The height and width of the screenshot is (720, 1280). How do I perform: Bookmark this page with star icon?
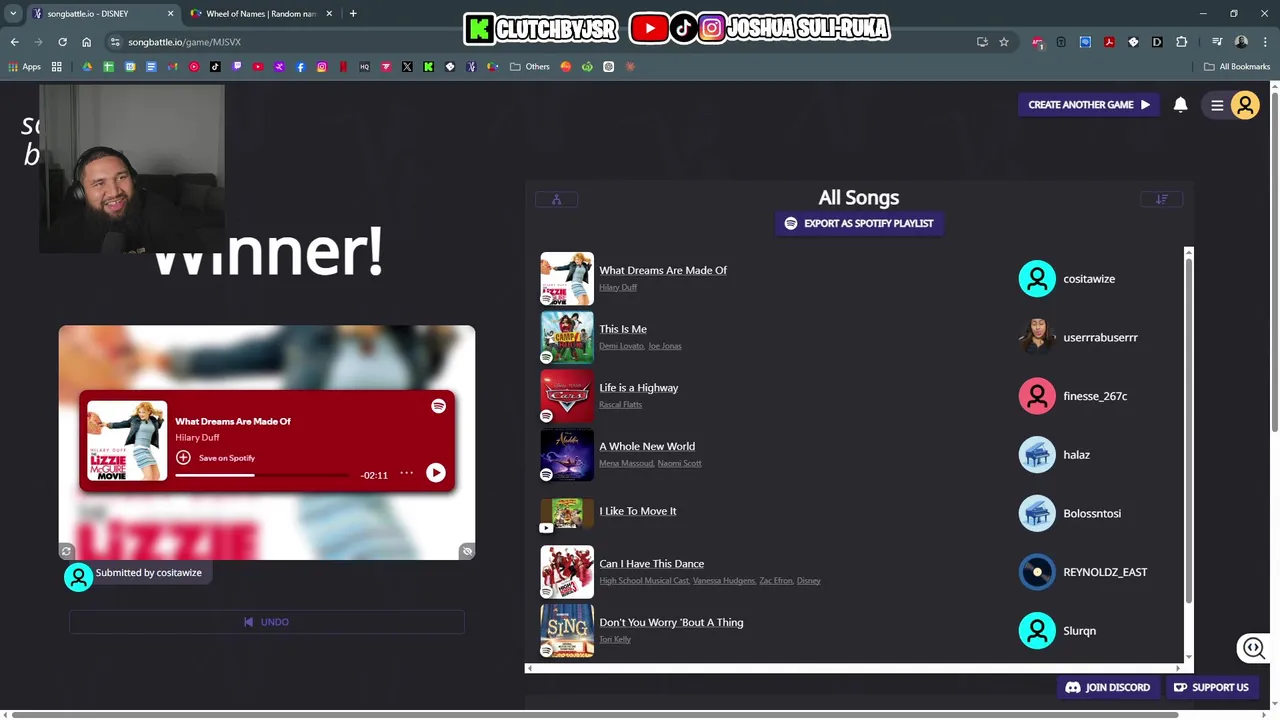click(x=1004, y=42)
